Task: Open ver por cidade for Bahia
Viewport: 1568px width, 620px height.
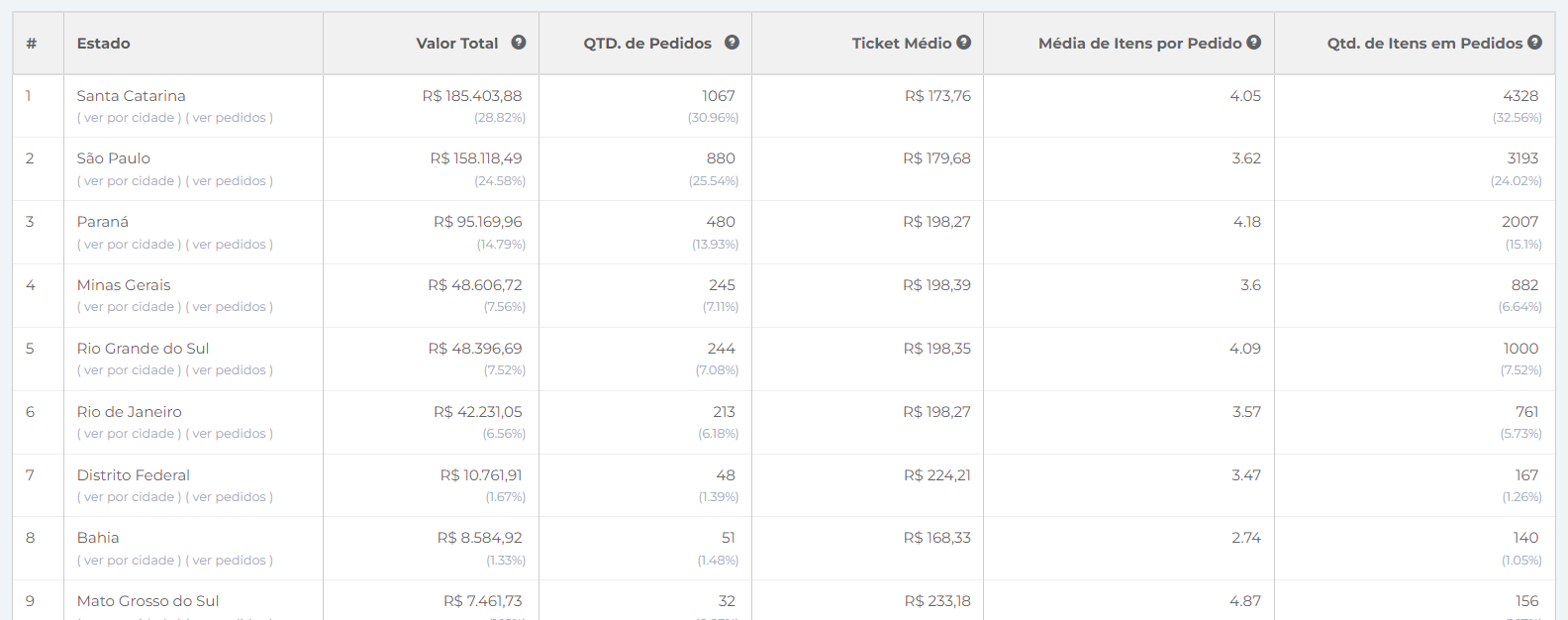Action: (x=130, y=561)
